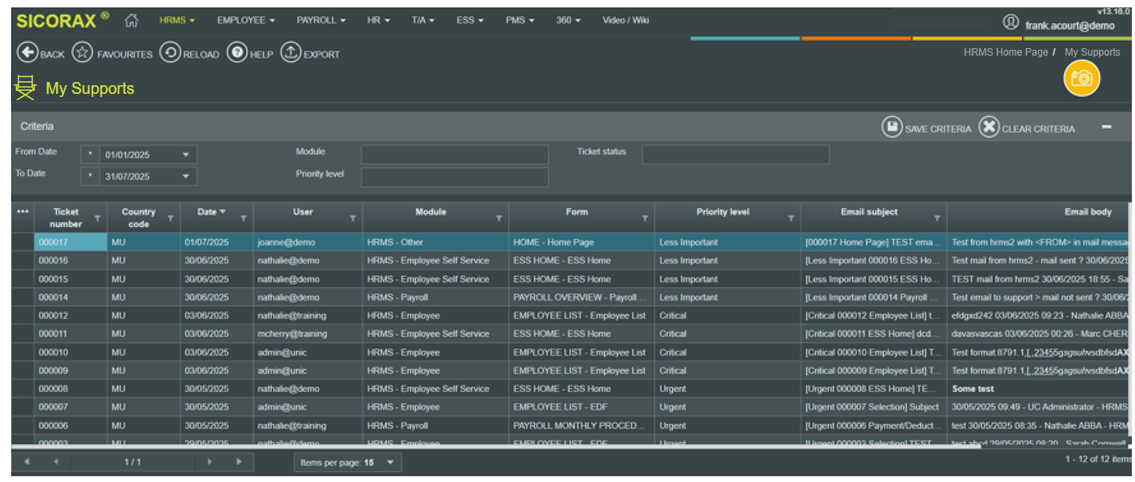
Task: Go to the last page of results
Action: (239, 462)
